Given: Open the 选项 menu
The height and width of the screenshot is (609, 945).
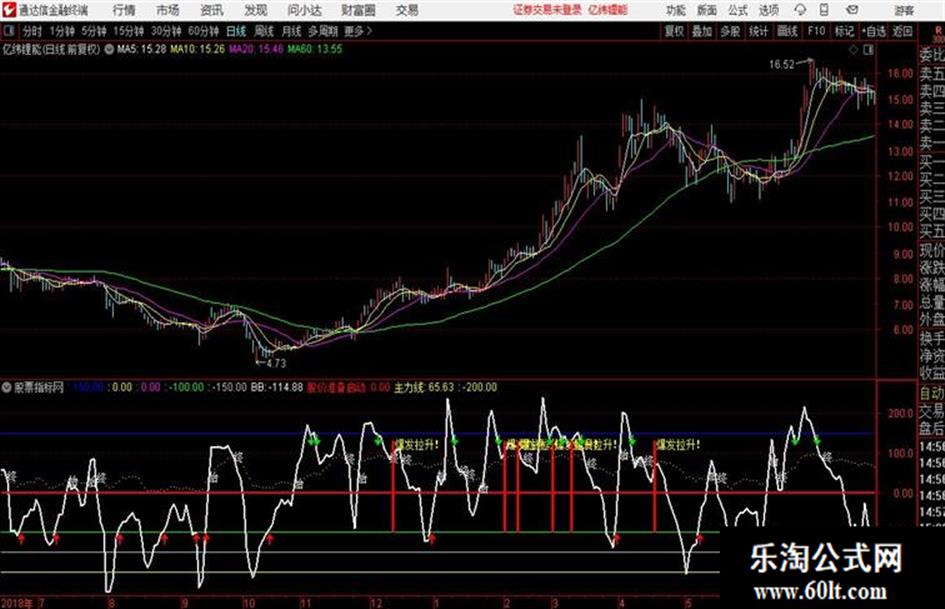Looking at the screenshot, I should point(769,10).
